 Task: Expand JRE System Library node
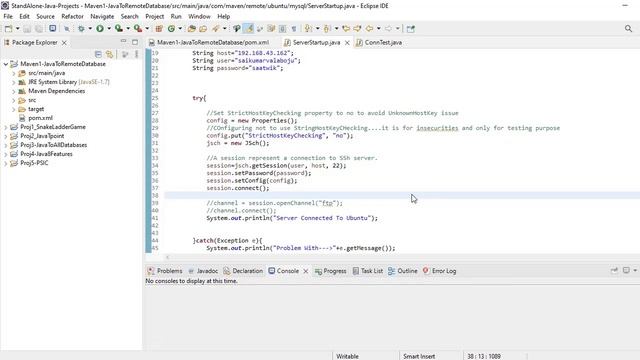click(13, 82)
